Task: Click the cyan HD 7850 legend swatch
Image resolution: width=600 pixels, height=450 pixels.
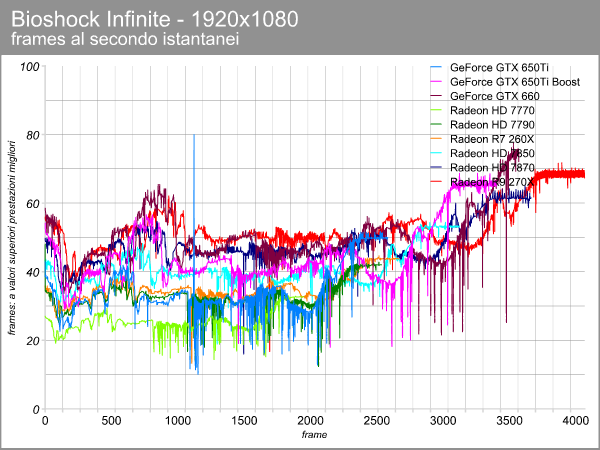Action: pyautogui.click(x=436, y=153)
